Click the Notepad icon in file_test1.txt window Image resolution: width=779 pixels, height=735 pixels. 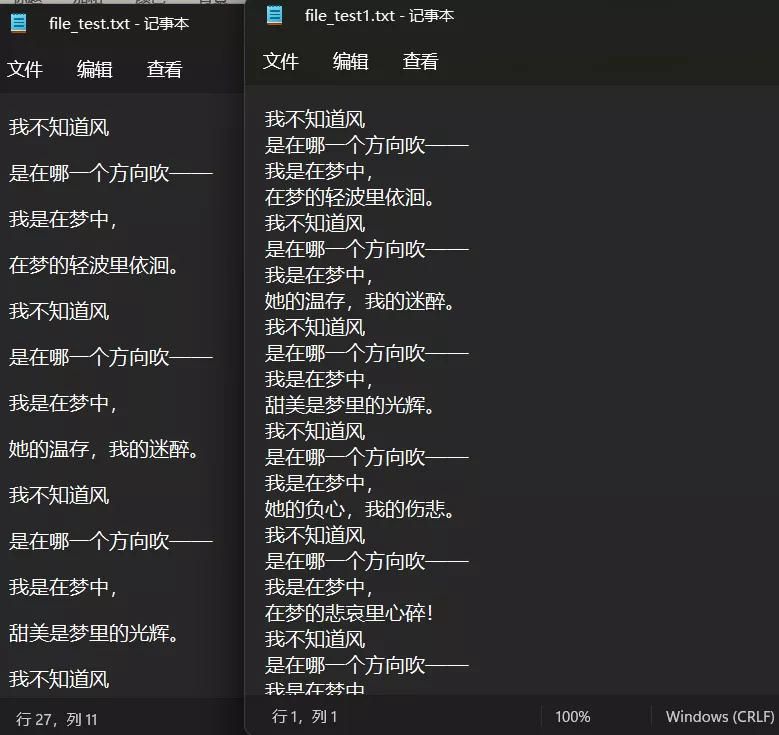point(274,15)
